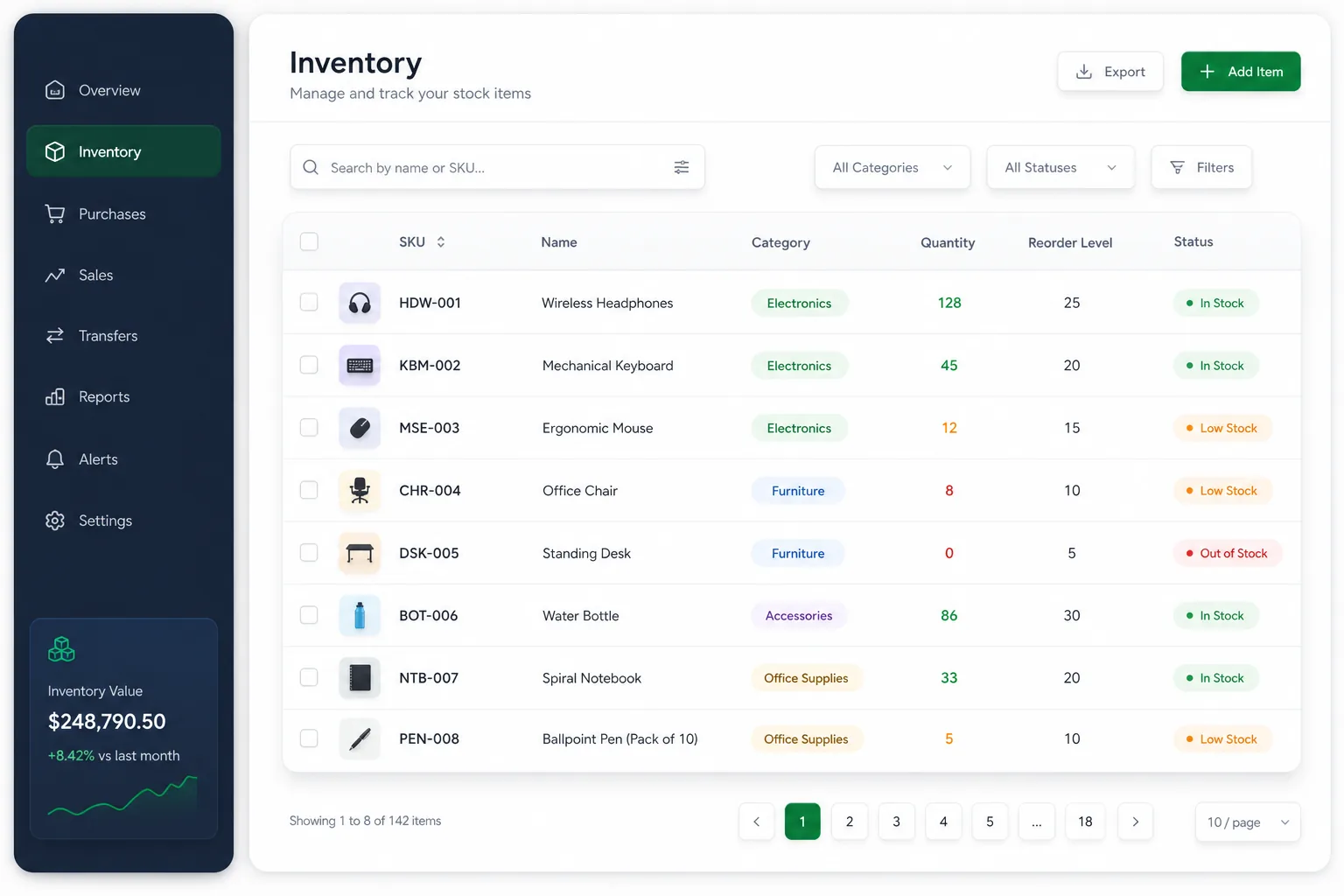Click the pen icon for PEN-008

(360, 739)
